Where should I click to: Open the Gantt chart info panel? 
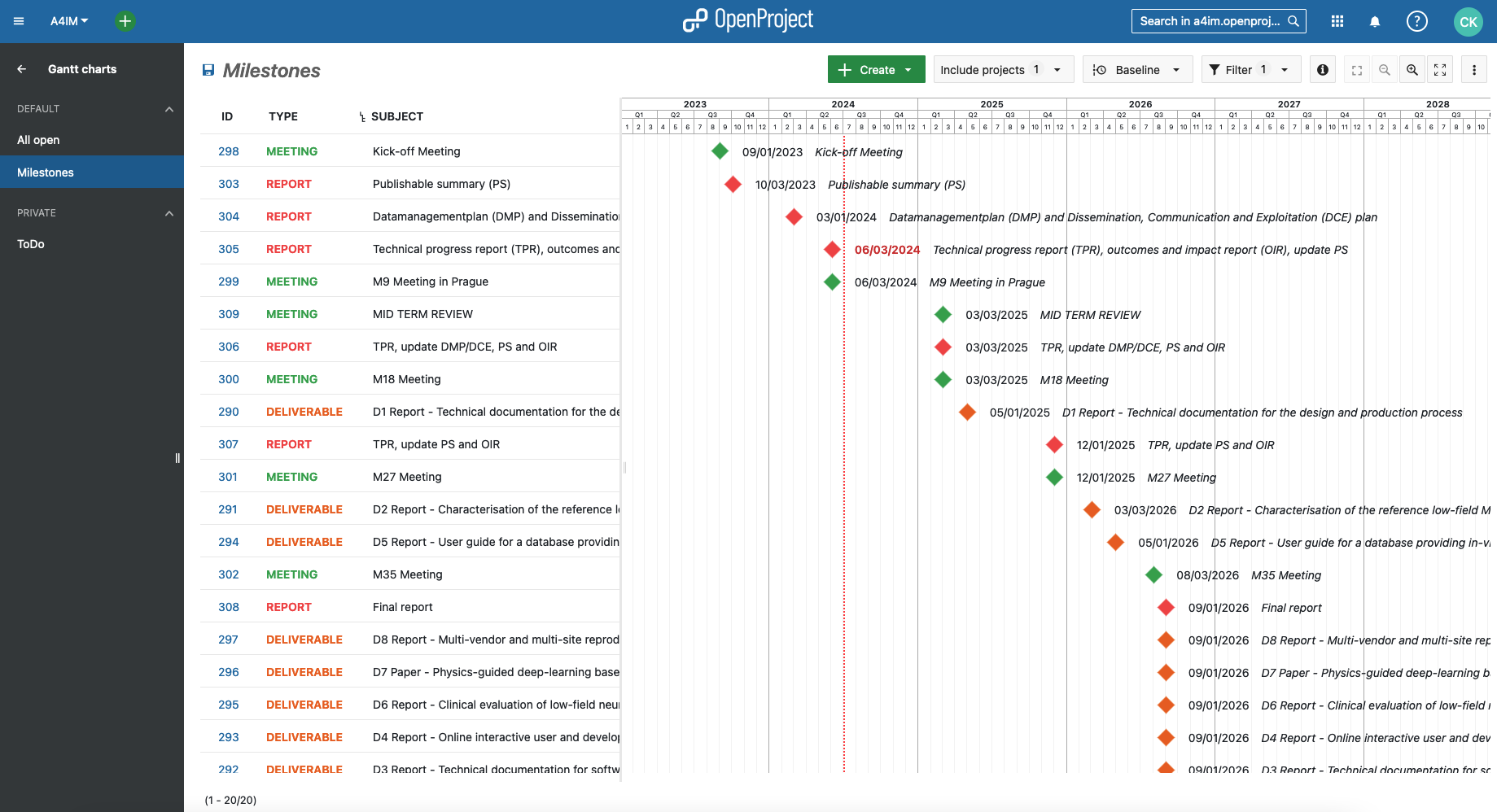click(1322, 69)
